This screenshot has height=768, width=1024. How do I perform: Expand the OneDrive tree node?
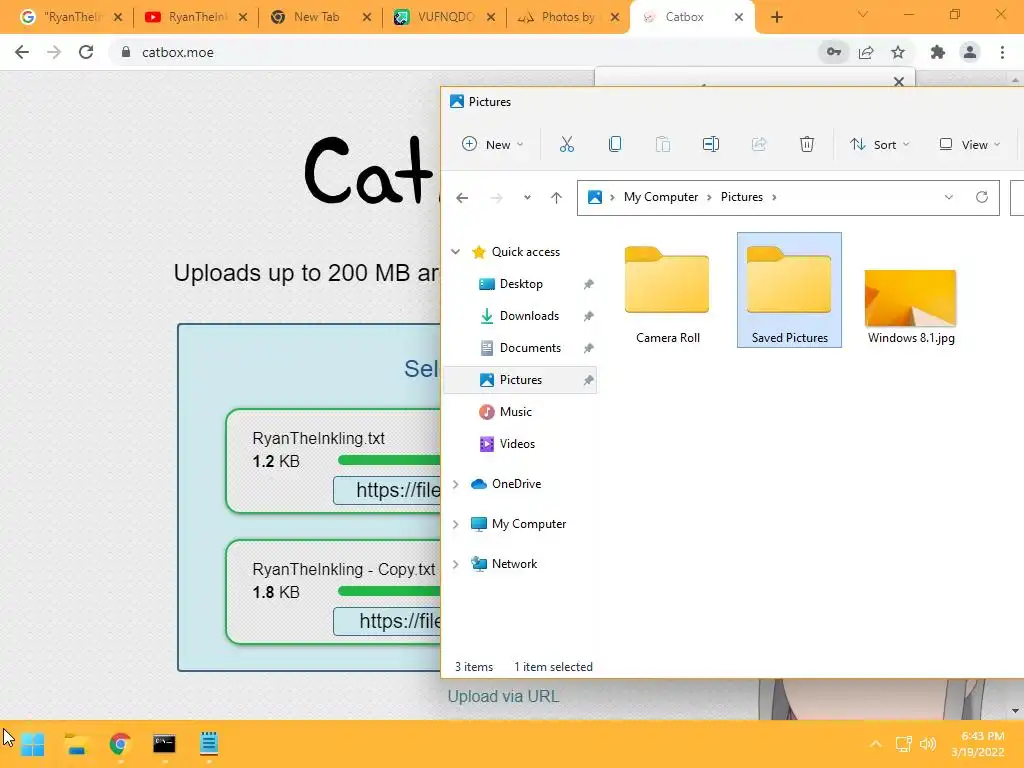point(455,484)
